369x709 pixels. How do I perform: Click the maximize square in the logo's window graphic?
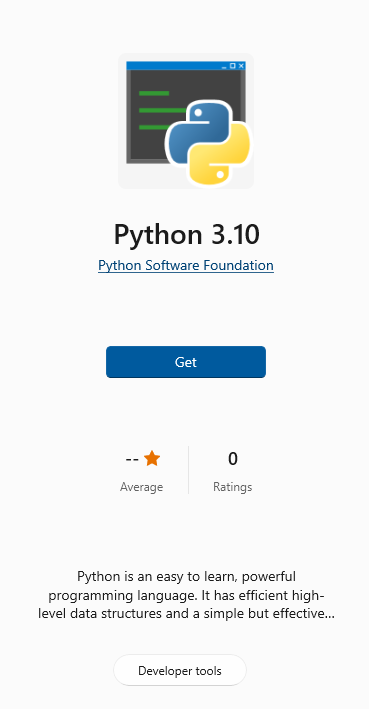point(232,66)
